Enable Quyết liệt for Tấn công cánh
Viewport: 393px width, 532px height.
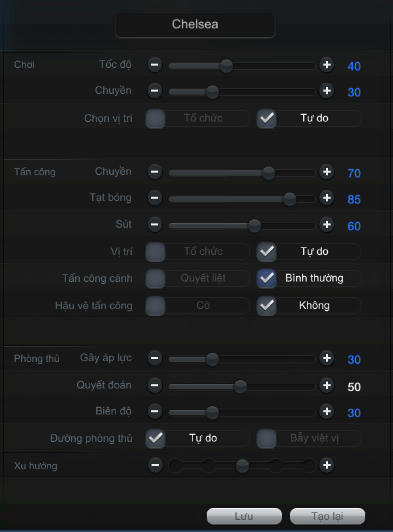(x=155, y=279)
